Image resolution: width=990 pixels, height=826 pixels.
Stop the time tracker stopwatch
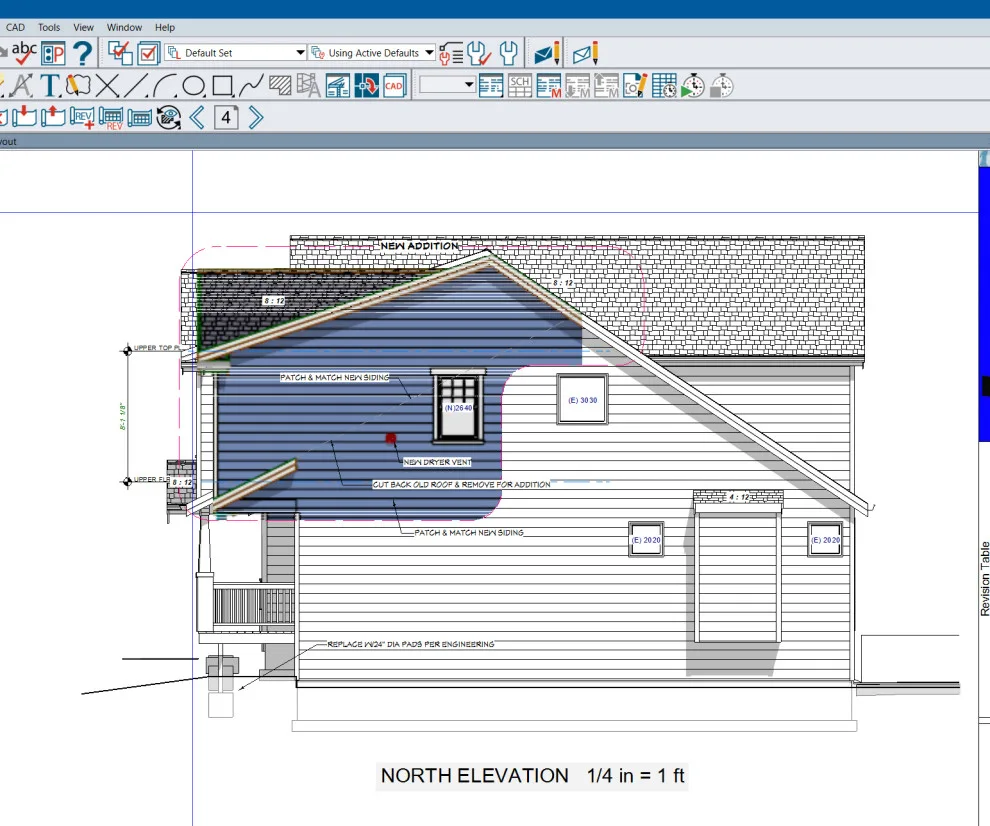(x=722, y=86)
